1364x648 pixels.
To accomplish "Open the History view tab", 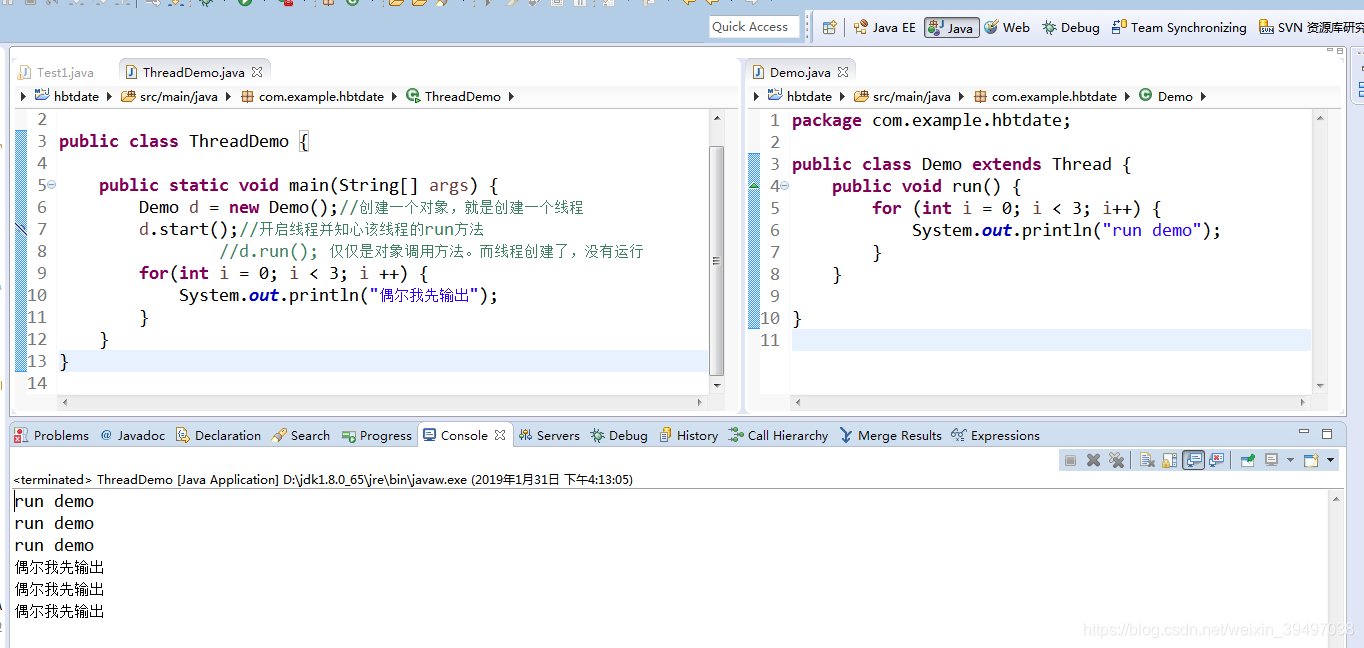I will [689, 435].
